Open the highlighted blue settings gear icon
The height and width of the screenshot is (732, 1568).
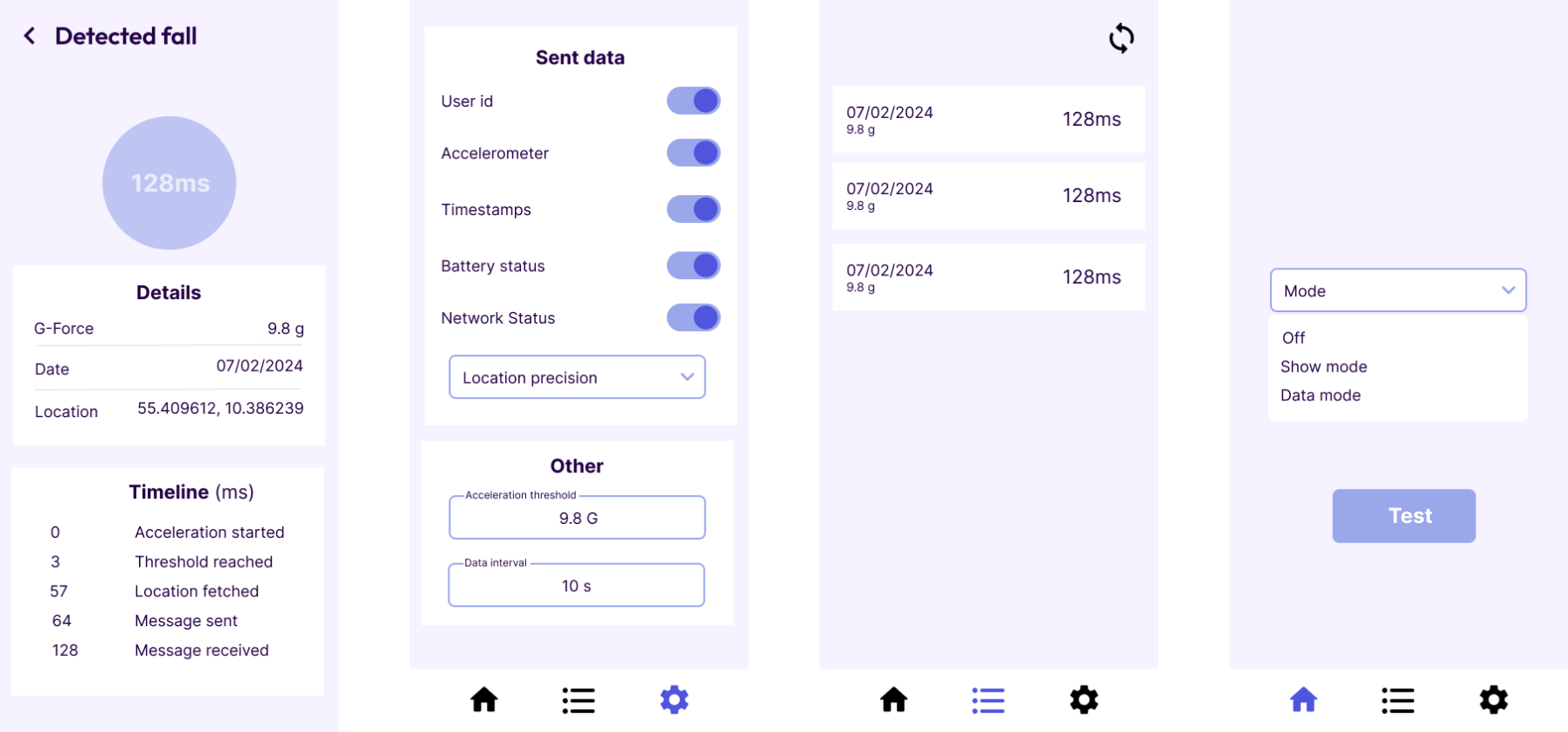coord(674,700)
